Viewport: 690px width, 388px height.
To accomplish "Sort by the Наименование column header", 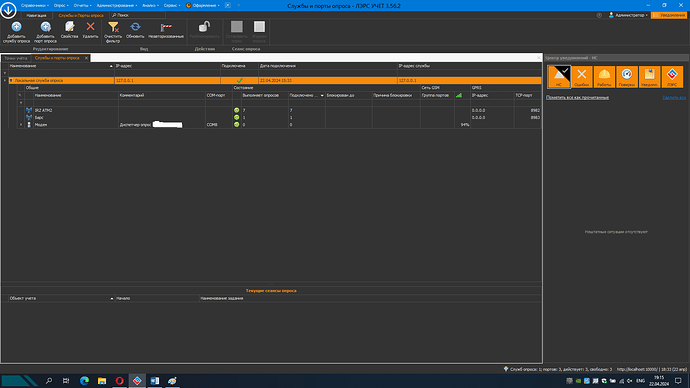I will [61, 66].
